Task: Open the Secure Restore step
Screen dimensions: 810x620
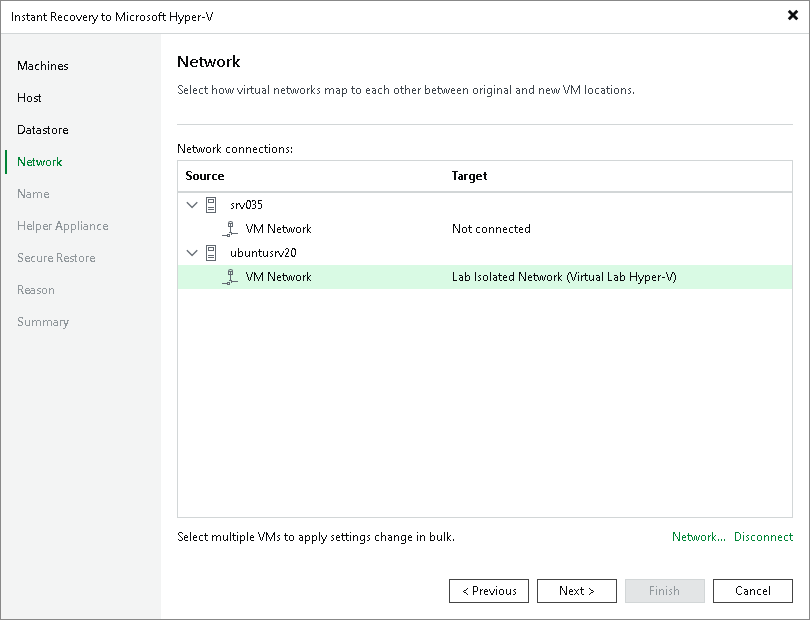Action: (x=56, y=258)
